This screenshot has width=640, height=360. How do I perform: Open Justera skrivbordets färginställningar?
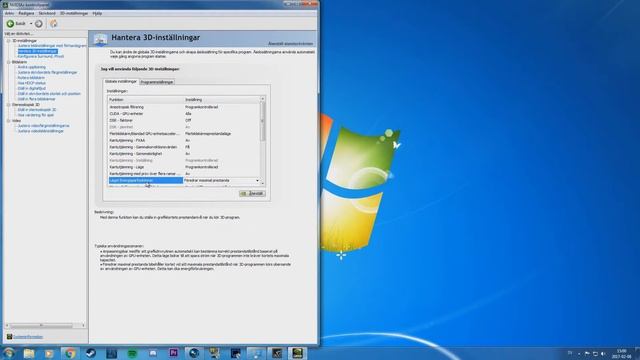[47, 73]
